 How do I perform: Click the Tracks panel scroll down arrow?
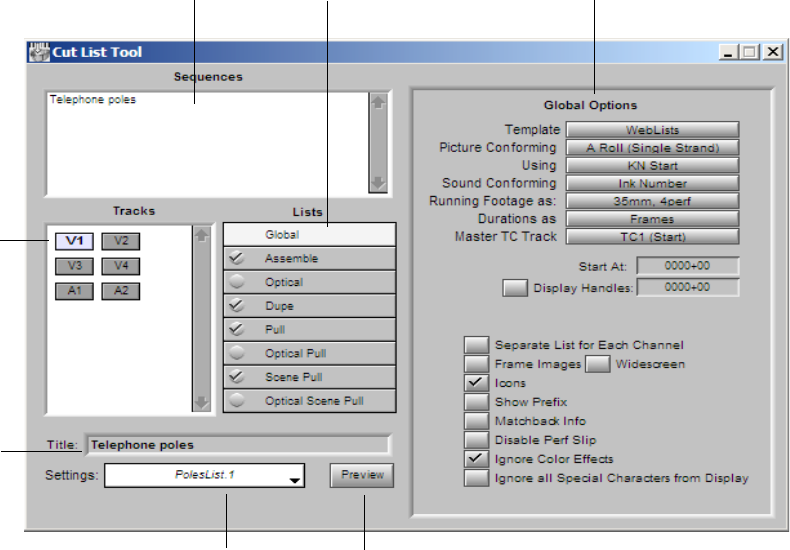tap(202, 402)
